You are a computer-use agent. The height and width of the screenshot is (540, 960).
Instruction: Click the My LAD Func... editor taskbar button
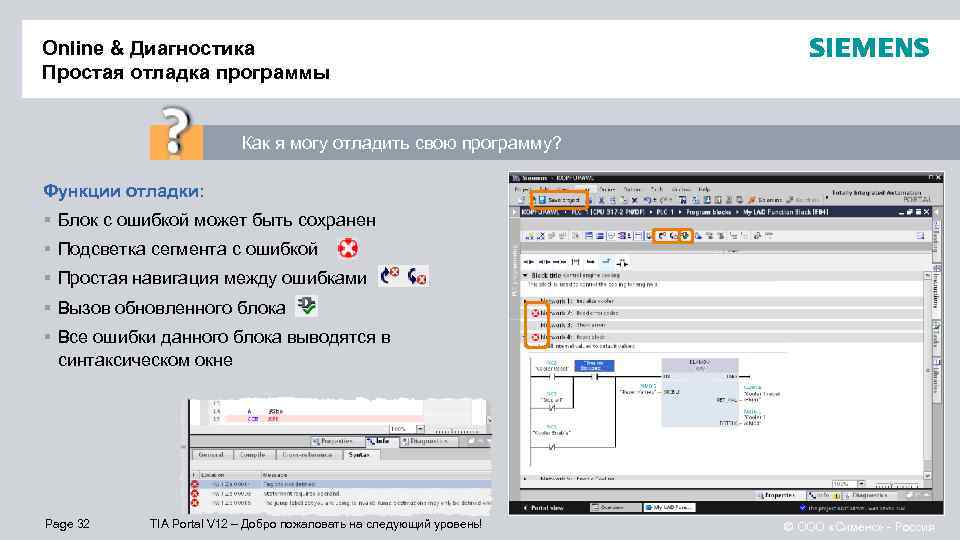(669, 508)
